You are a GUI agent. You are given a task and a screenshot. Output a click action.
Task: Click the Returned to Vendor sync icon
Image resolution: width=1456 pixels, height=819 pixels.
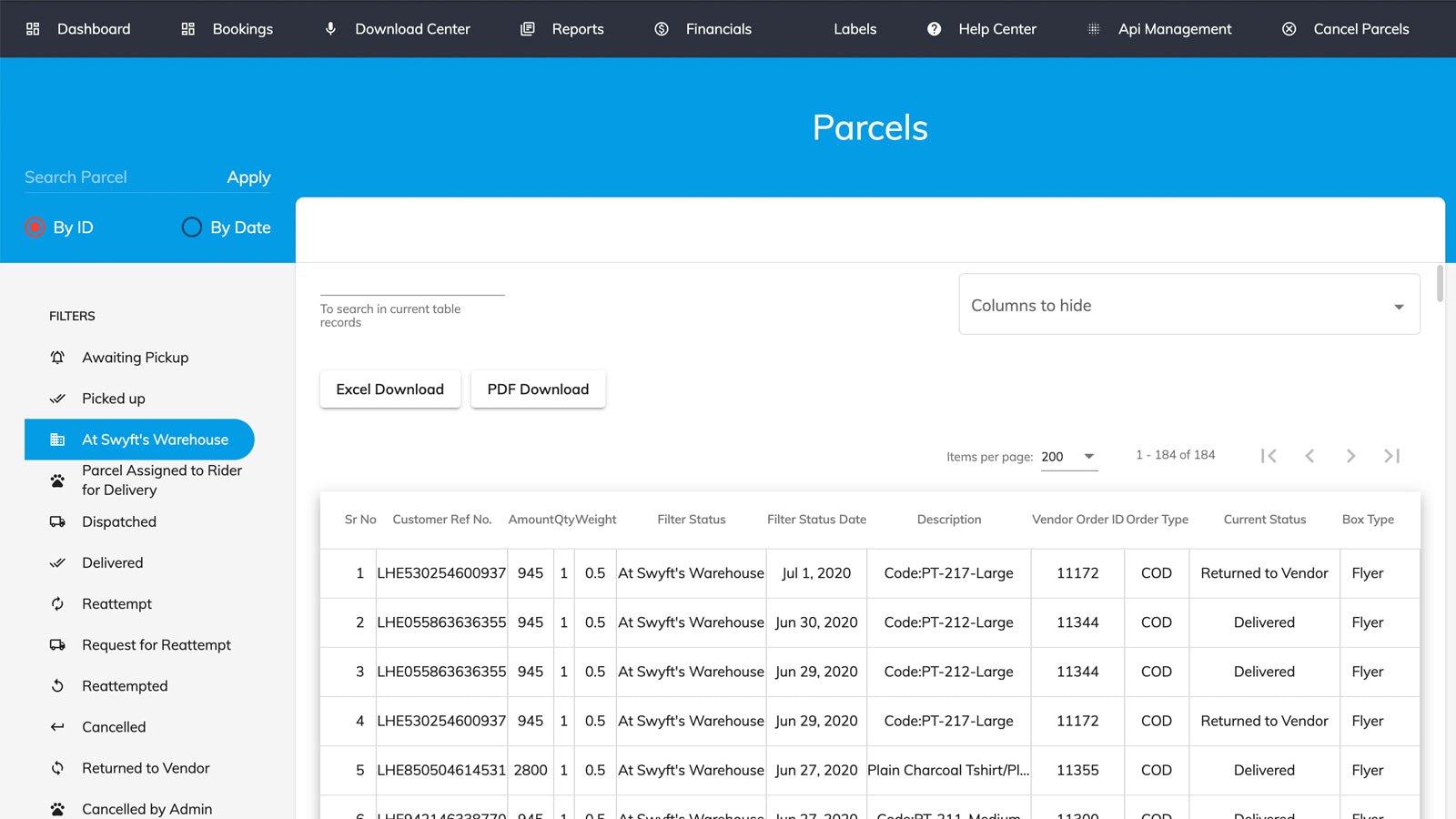(57, 768)
